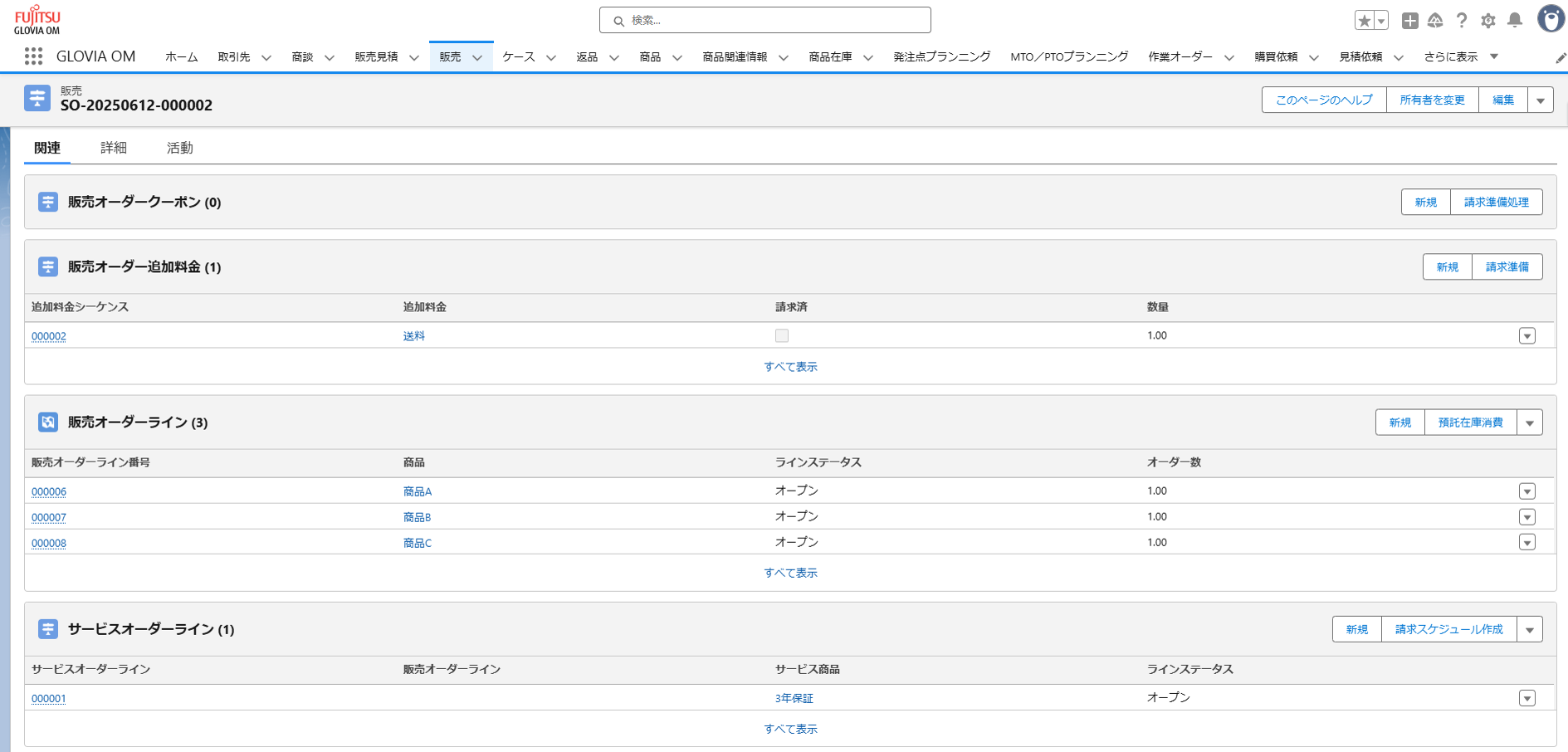Expand the 販売 tab chevron
This screenshot has height=752, width=1568.
click(477, 57)
